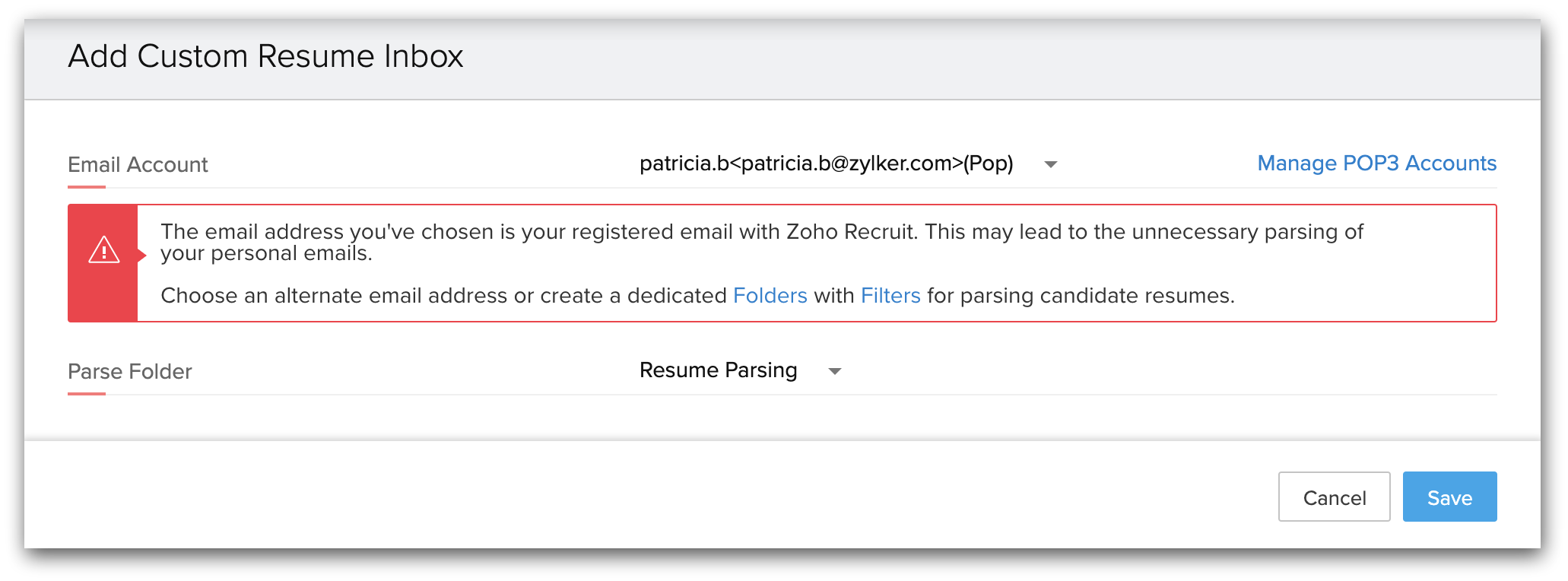This screenshot has width=1568, height=581.
Task: Expand the Email Account dropdown arrow
Action: coord(1051,164)
